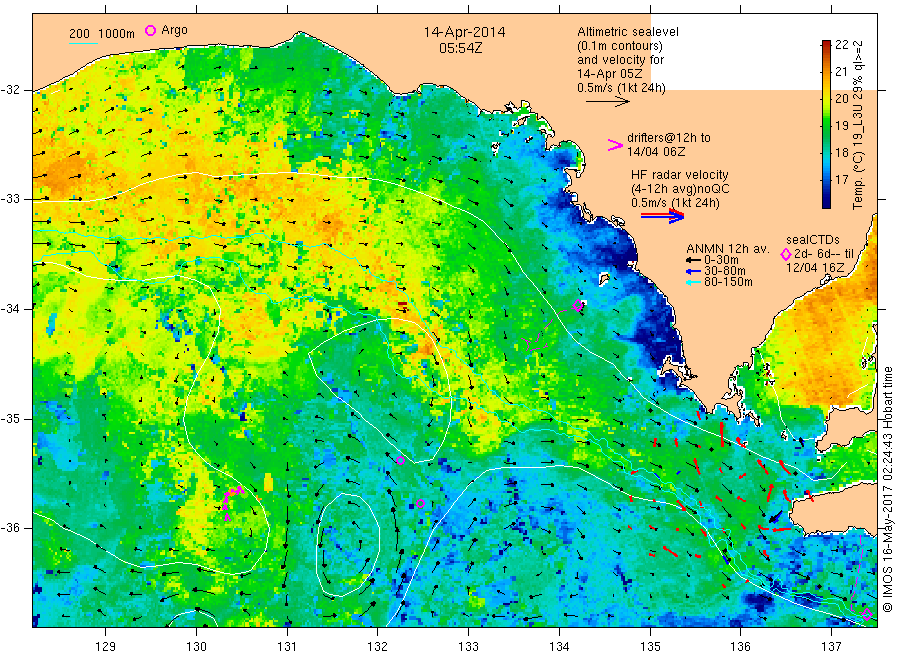
Task: Click the cyan line under the 200 1000m label
Action: (84, 43)
